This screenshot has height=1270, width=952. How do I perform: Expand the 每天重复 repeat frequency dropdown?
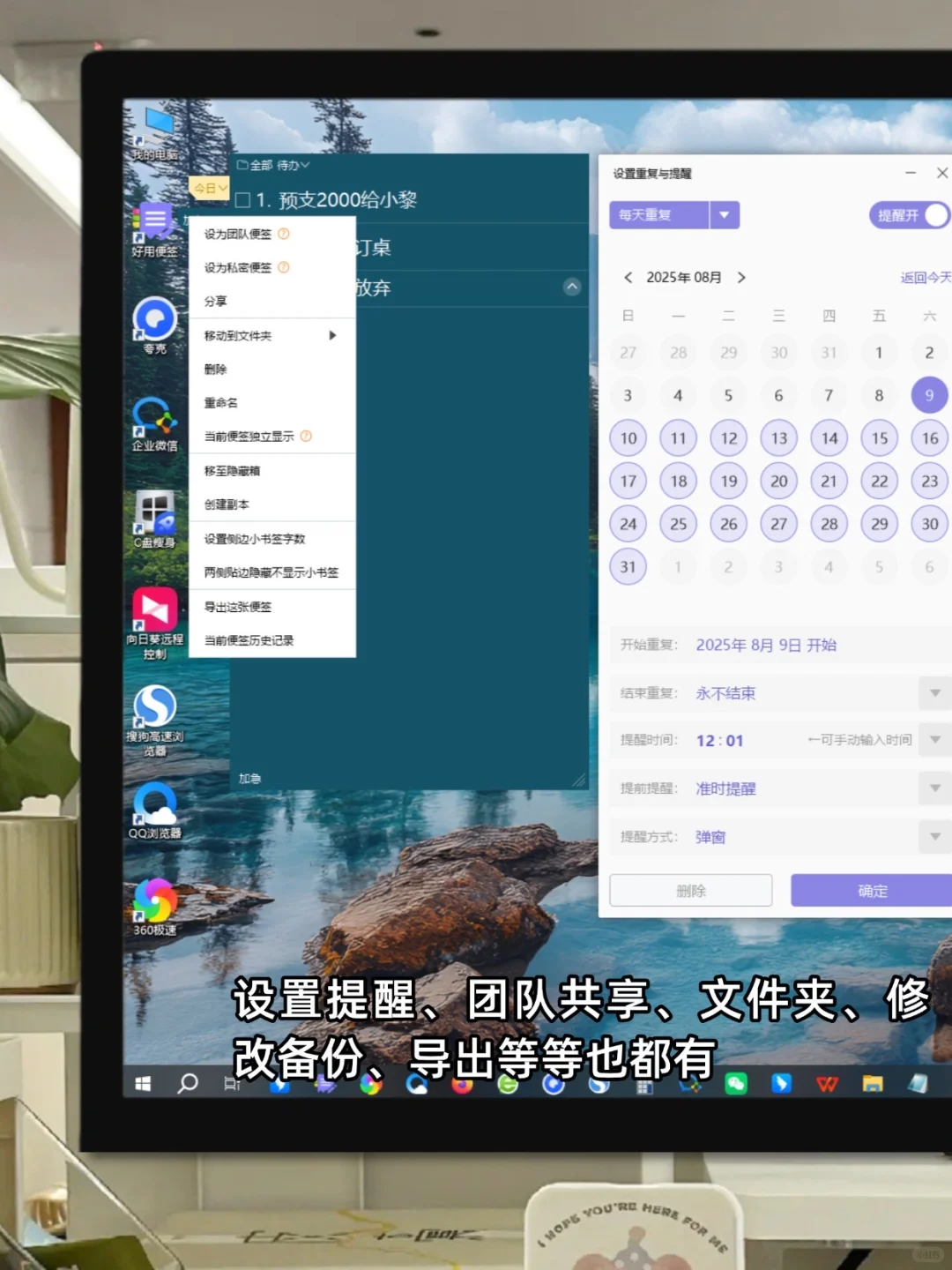[724, 214]
